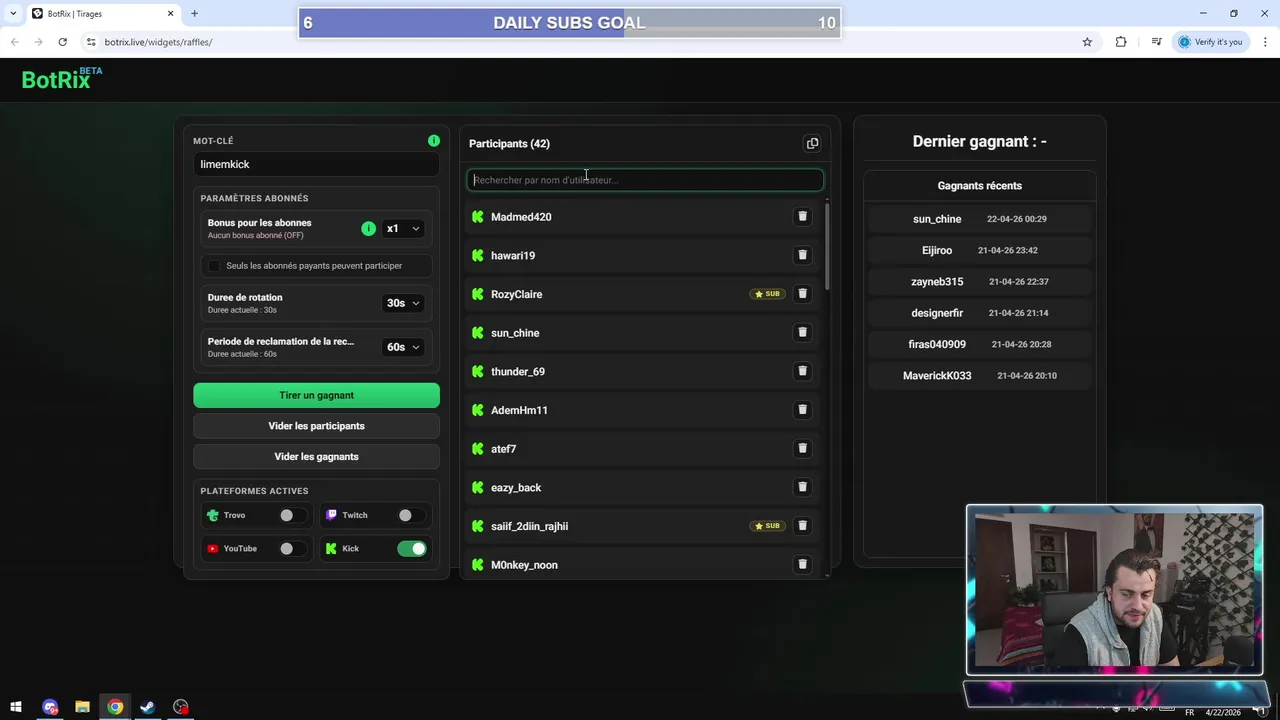1280x720 pixels.
Task: Click Chrome icon in taskbar
Action: click(x=115, y=707)
